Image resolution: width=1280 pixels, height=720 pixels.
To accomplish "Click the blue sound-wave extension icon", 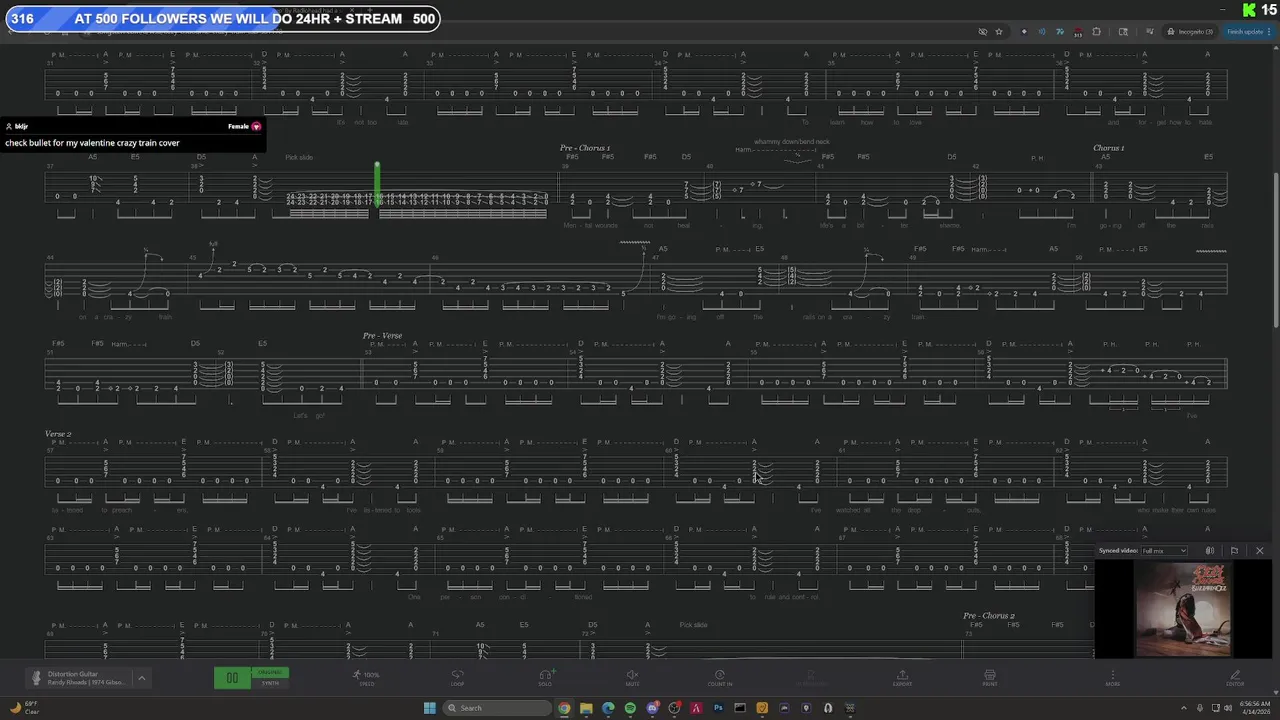I will coord(1042,32).
